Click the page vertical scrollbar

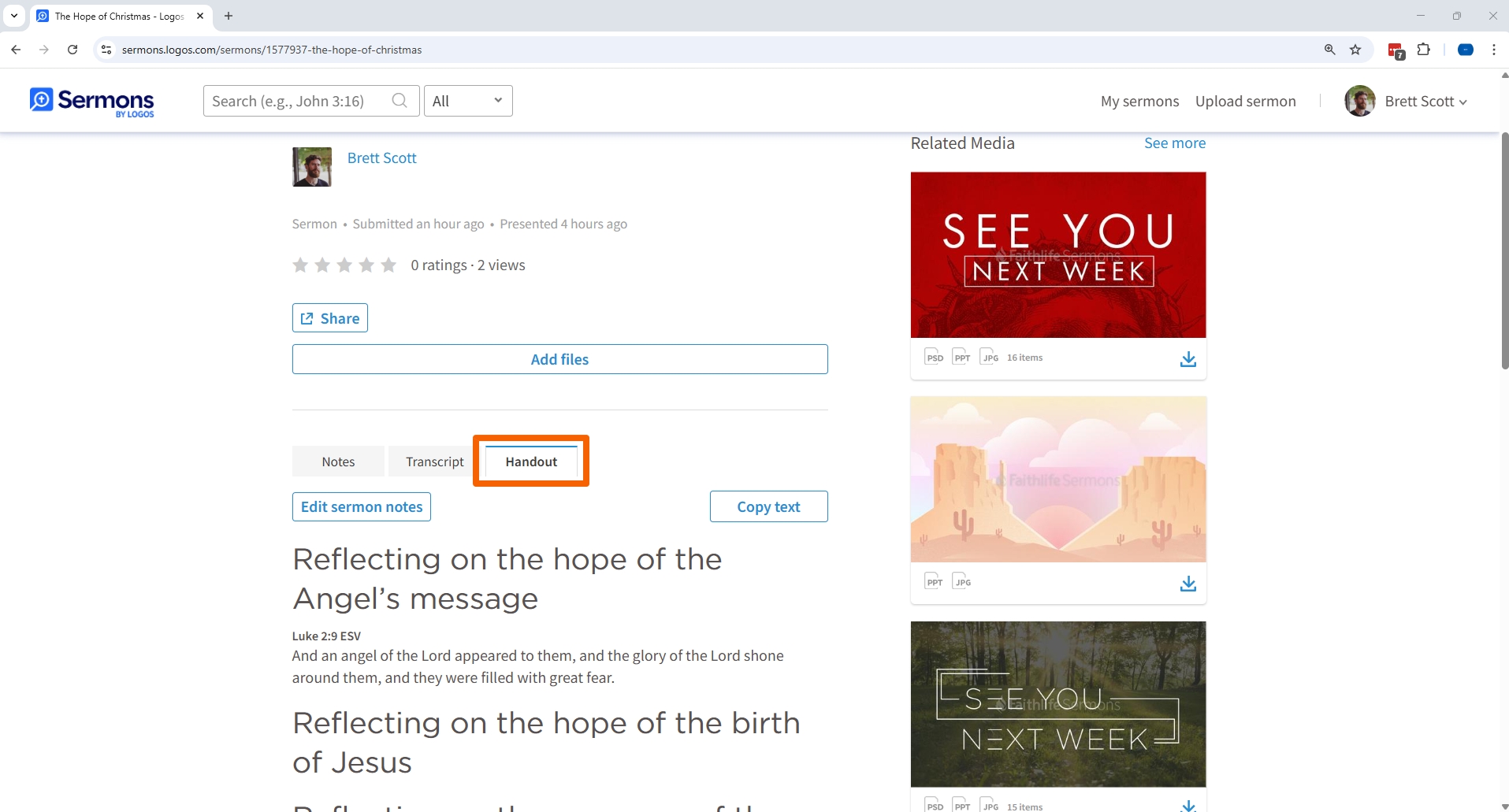point(1504,251)
